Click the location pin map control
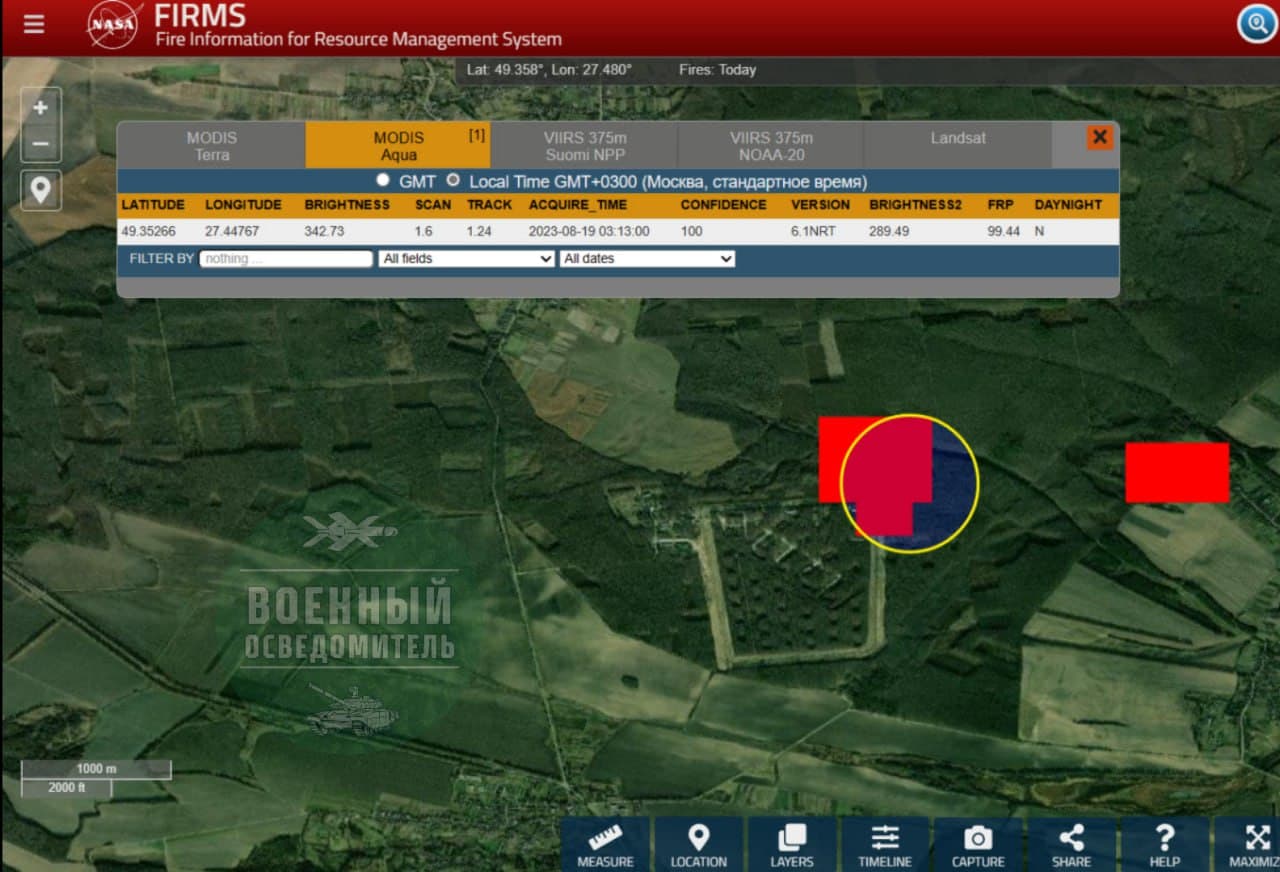The image size is (1280, 872). 41,190
